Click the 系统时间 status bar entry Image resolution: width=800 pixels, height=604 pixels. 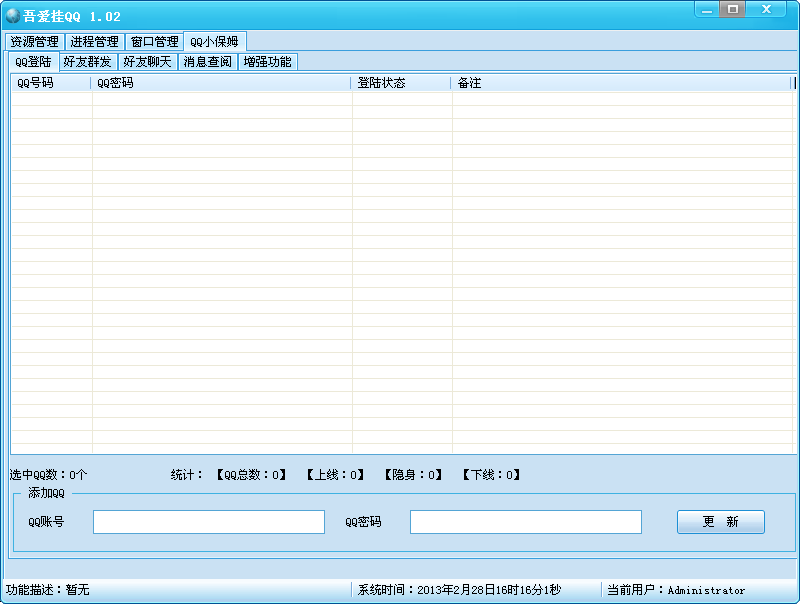(x=459, y=590)
